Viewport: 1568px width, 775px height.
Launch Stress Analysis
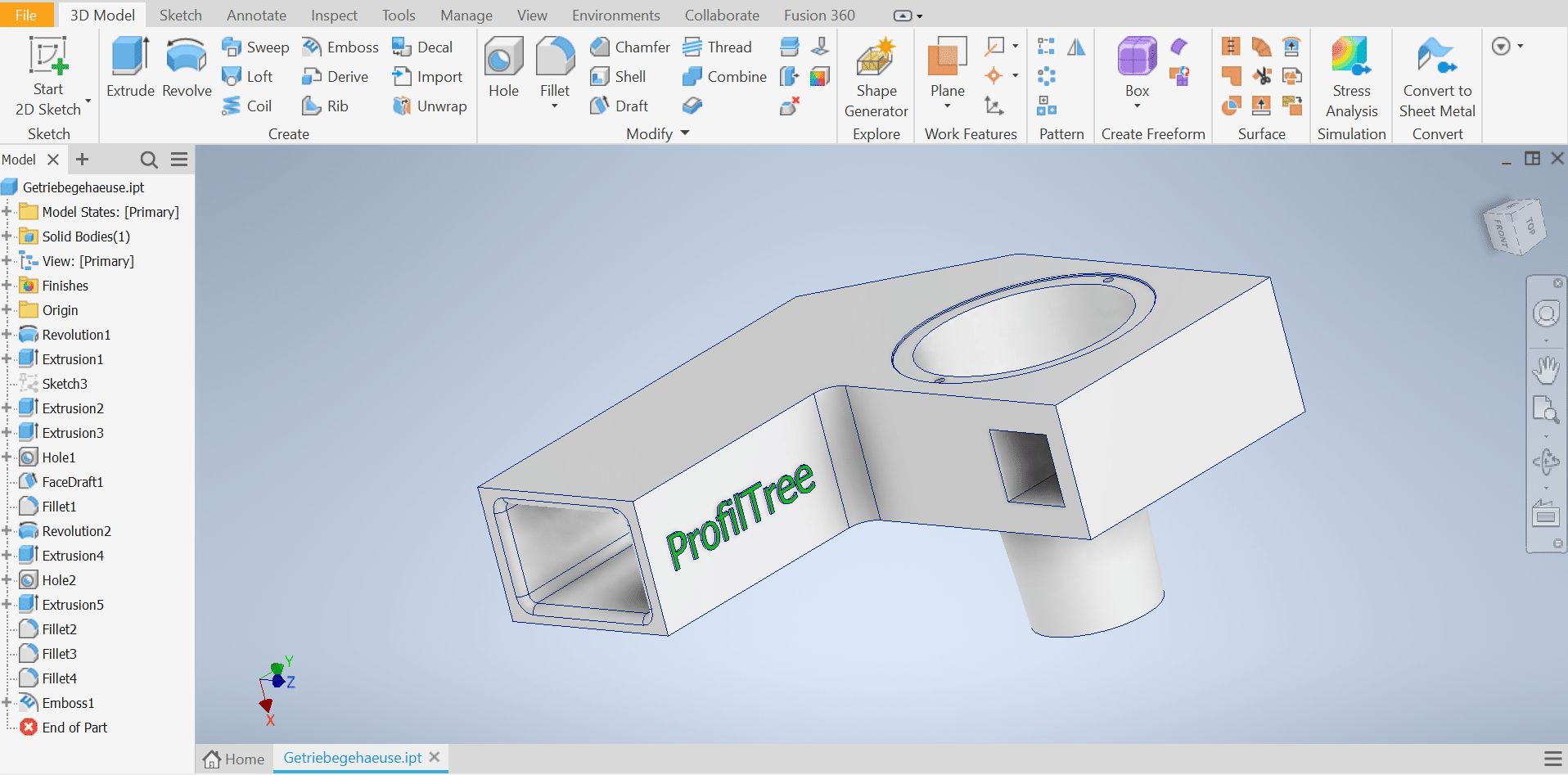click(1351, 77)
